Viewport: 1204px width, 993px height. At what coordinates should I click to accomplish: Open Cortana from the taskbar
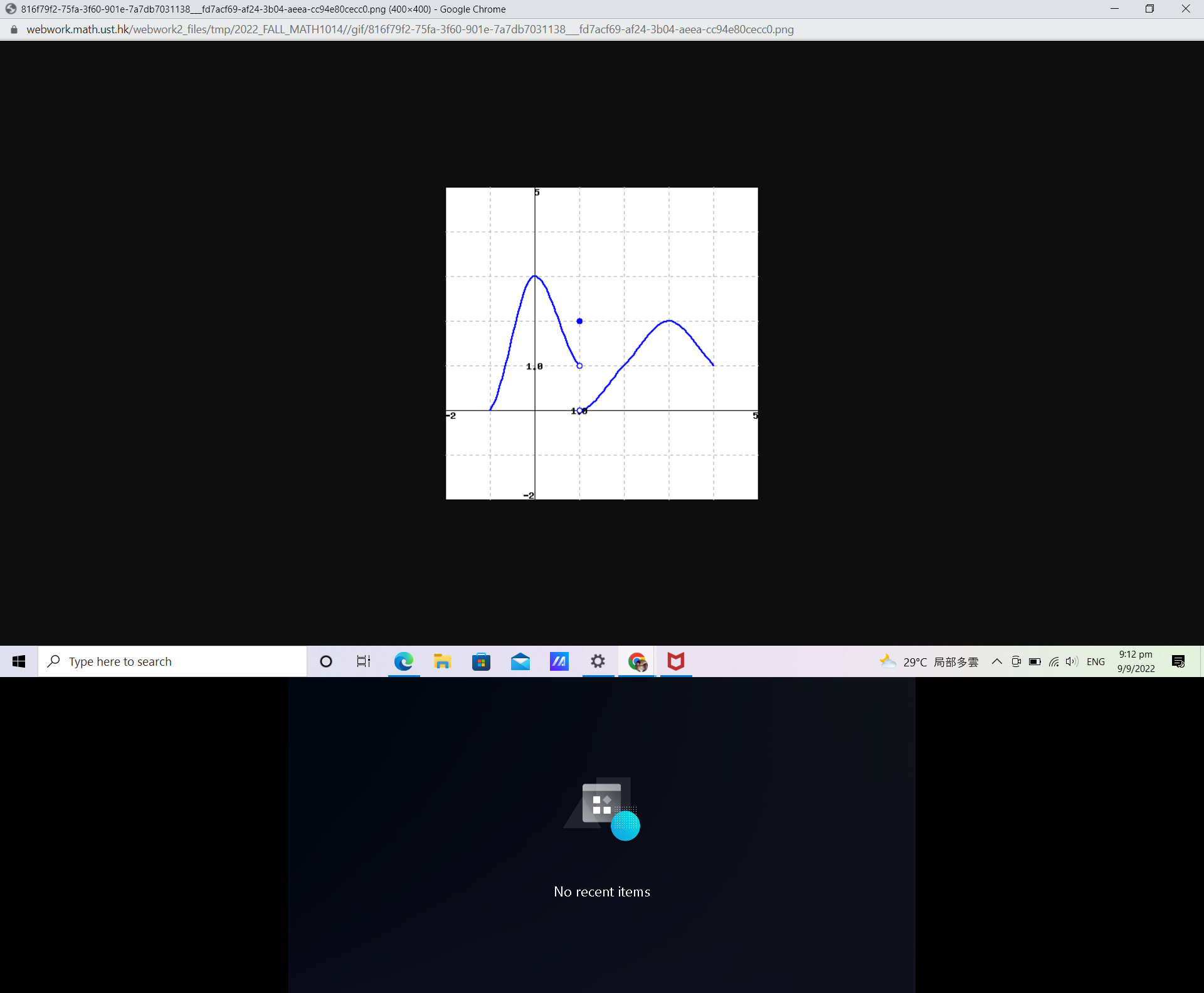pos(325,661)
